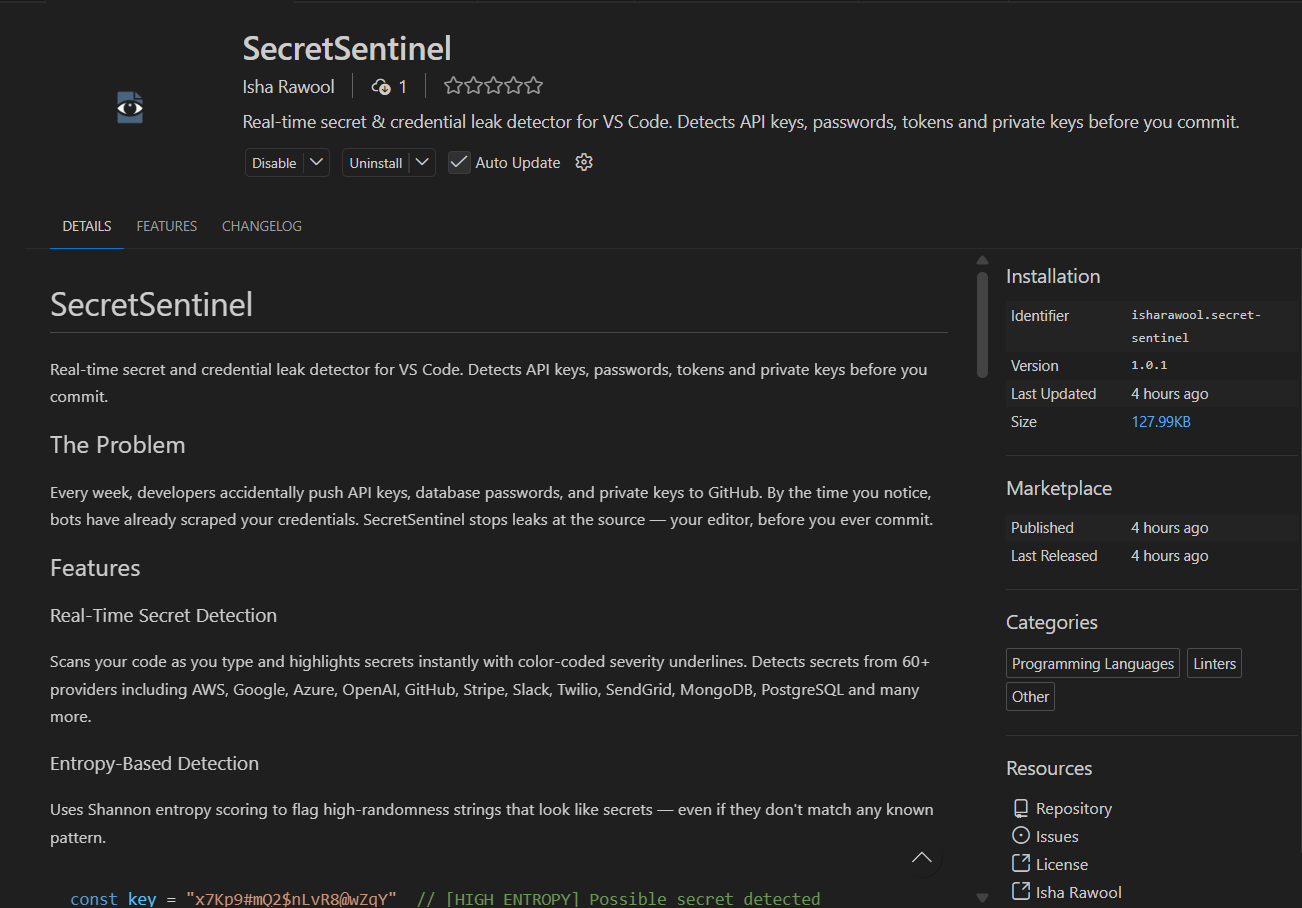Click the identifier isharawool.secret-sentinel value

(1196, 326)
